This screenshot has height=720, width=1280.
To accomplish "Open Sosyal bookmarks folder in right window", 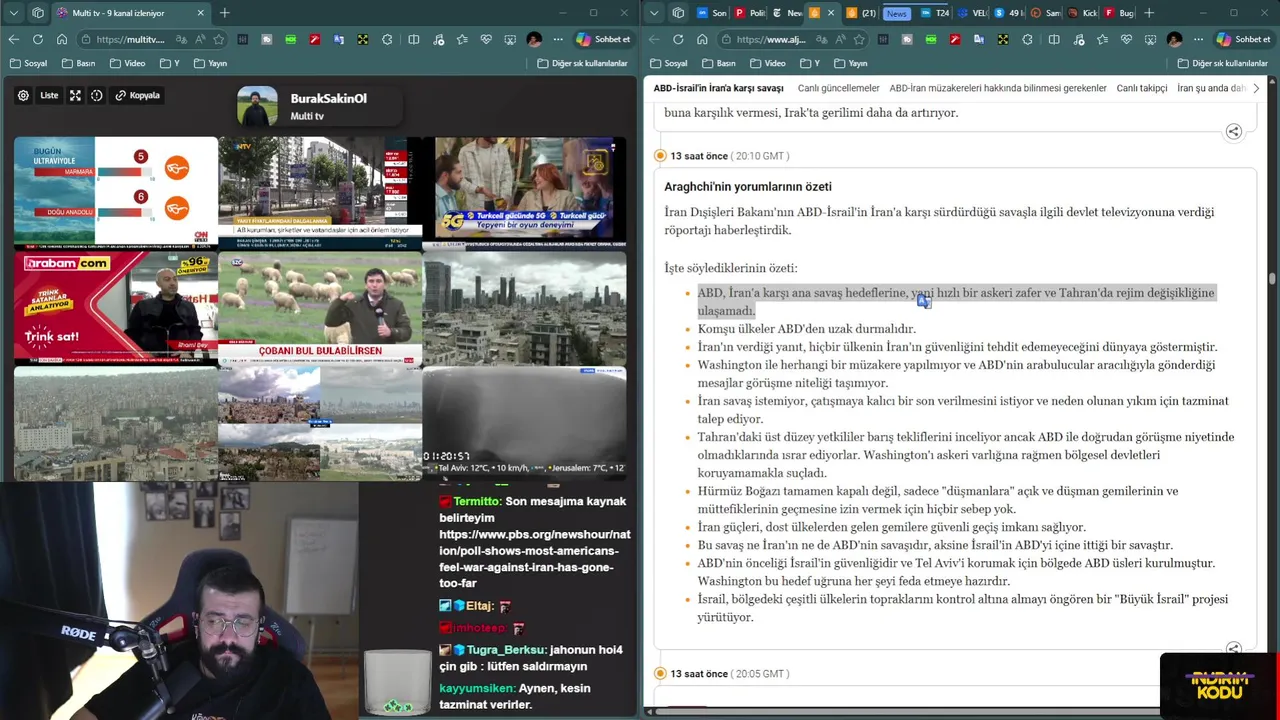I will click(x=669, y=63).
